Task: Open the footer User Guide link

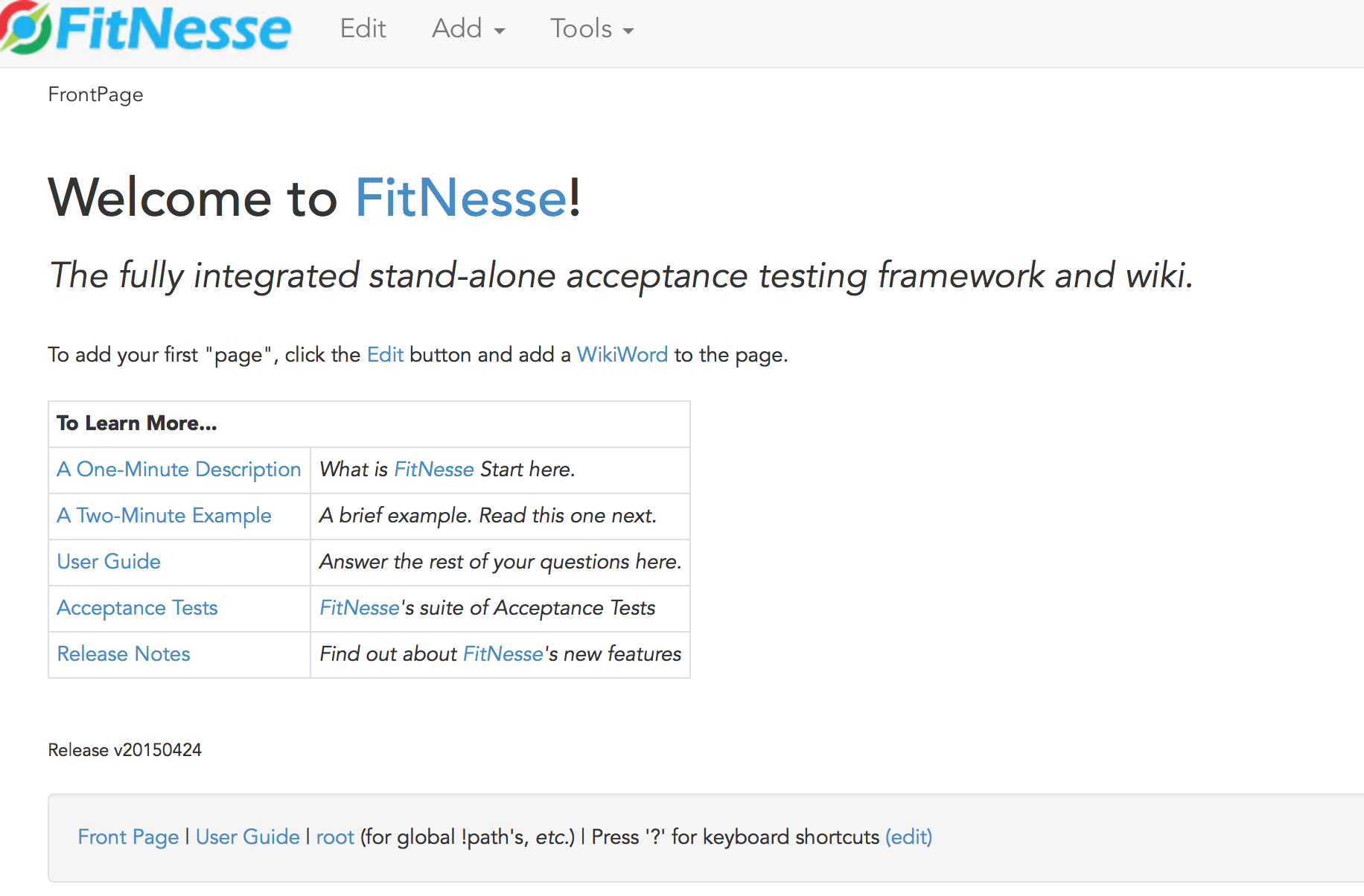Action: (248, 837)
